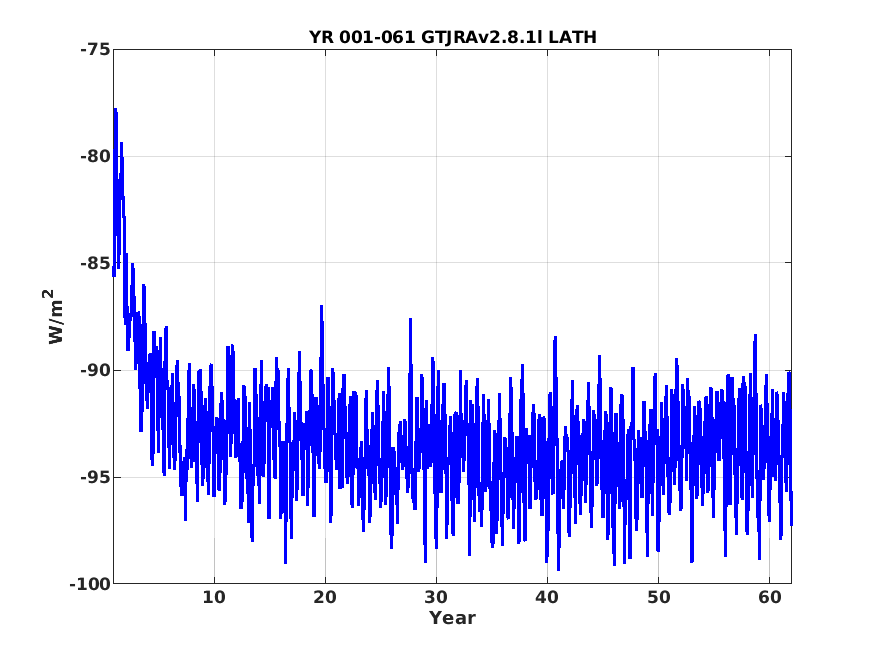This screenshot has height=656, width=875.
Task: Select y-axis tick label -75
Action: pos(95,50)
